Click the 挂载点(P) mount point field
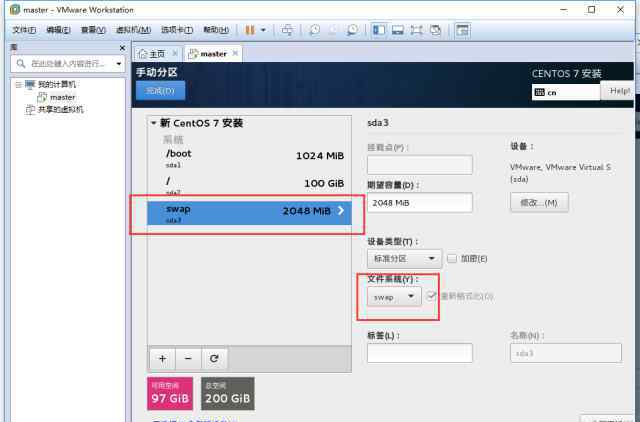 [420, 165]
